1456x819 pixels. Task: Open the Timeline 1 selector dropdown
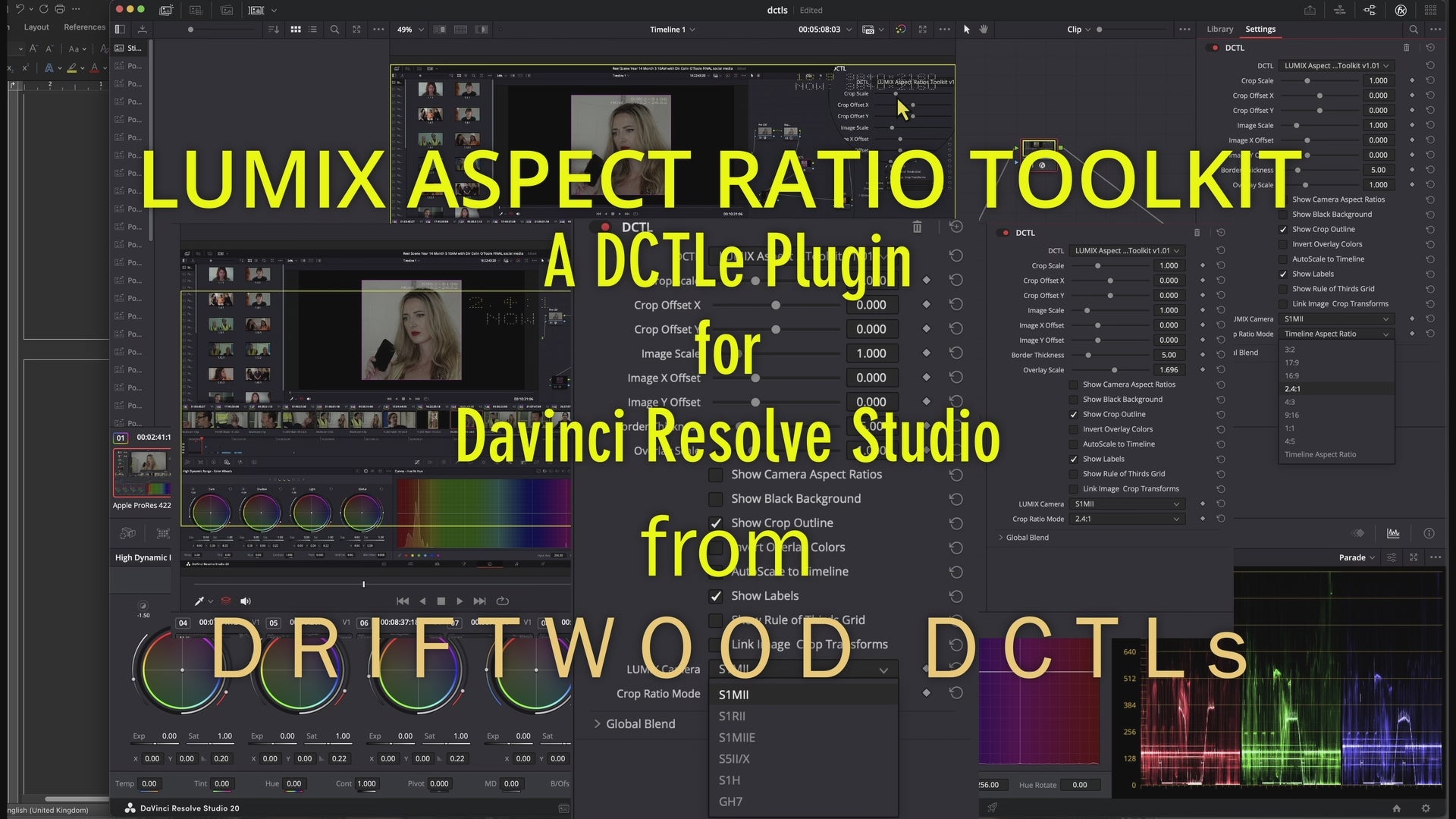[672, 30]
